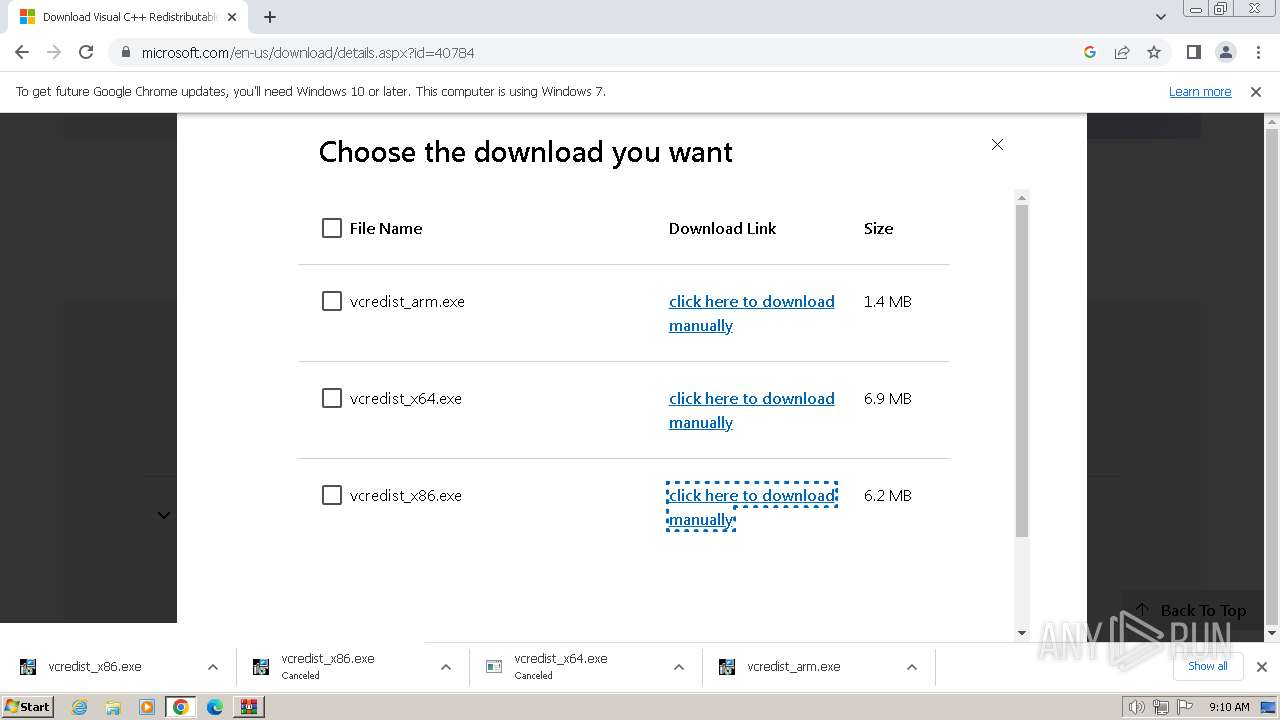The width and height of the screenshot is (1280, 720).
Task: Check the vcredist_x64.exe checkbox
Action: point(332,398)
